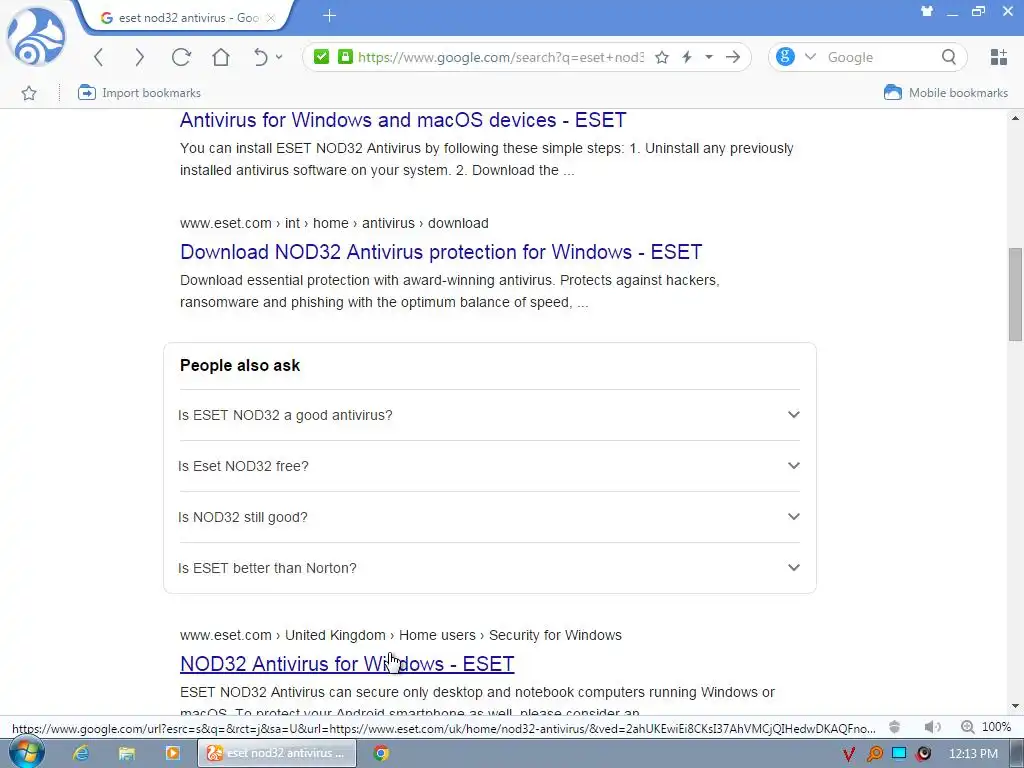Image resolution: width=1024 pixels, height=768 pixels.
Task: Click the status bar ad-block shield icon
Action: [x=895, y=727]
